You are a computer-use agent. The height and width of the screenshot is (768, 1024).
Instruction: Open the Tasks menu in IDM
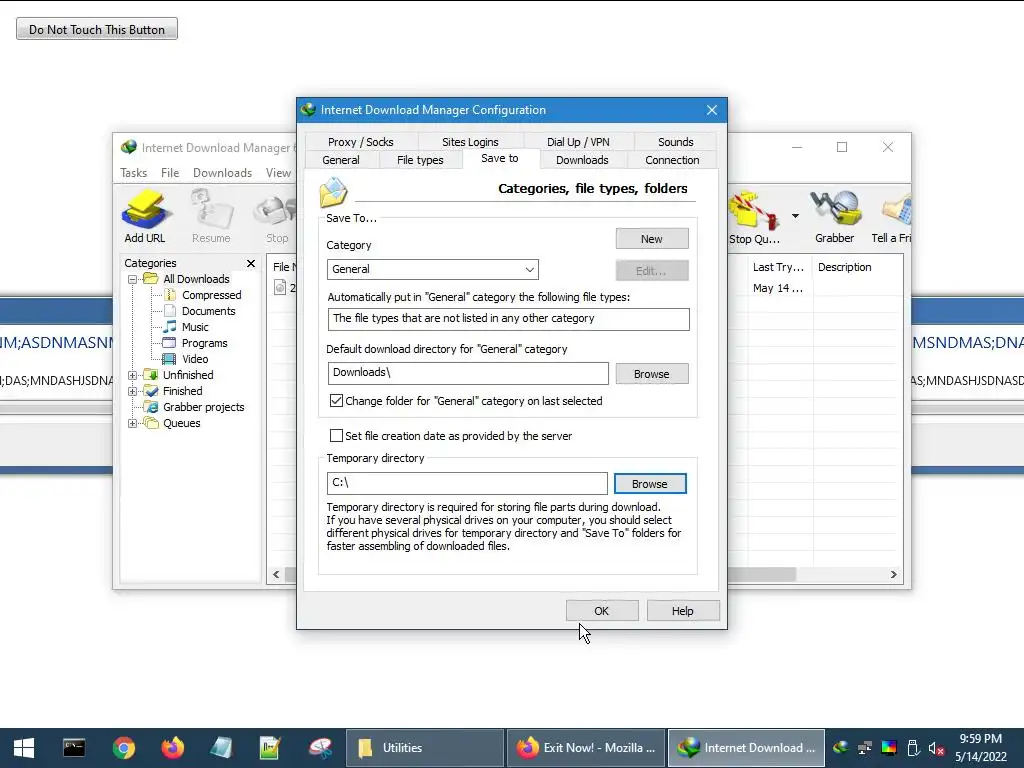(x=133, y=173)
